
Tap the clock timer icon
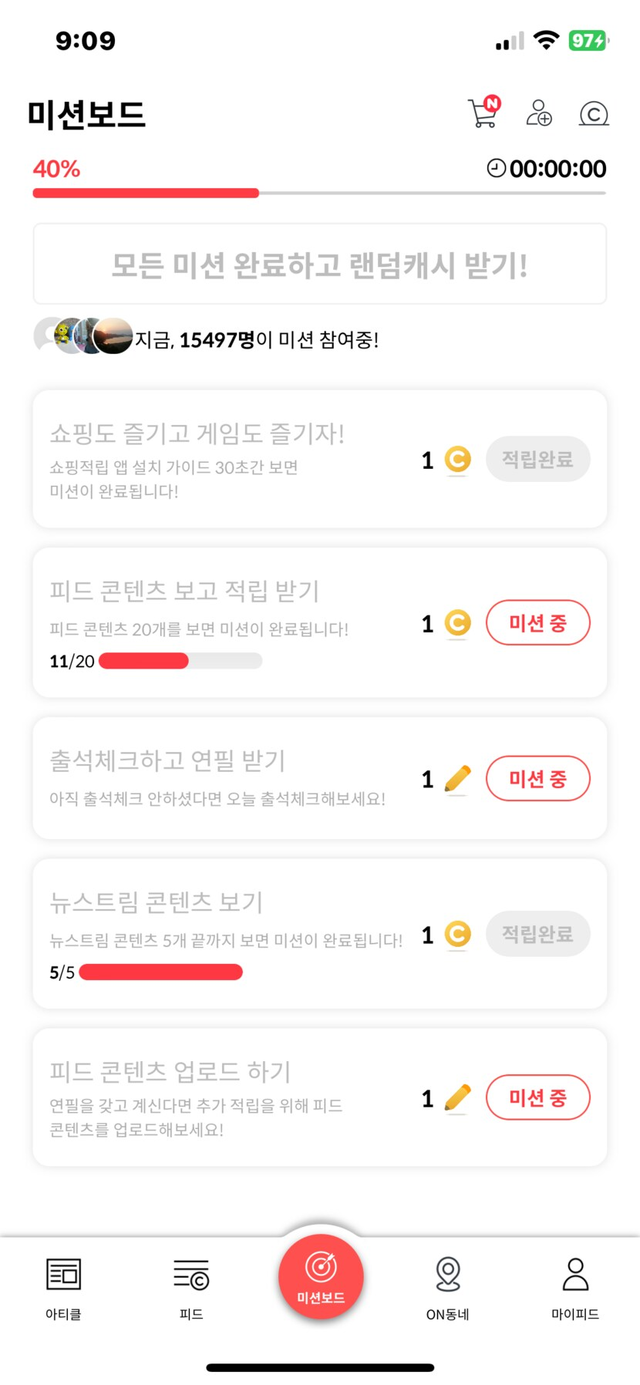pos(496,168)
